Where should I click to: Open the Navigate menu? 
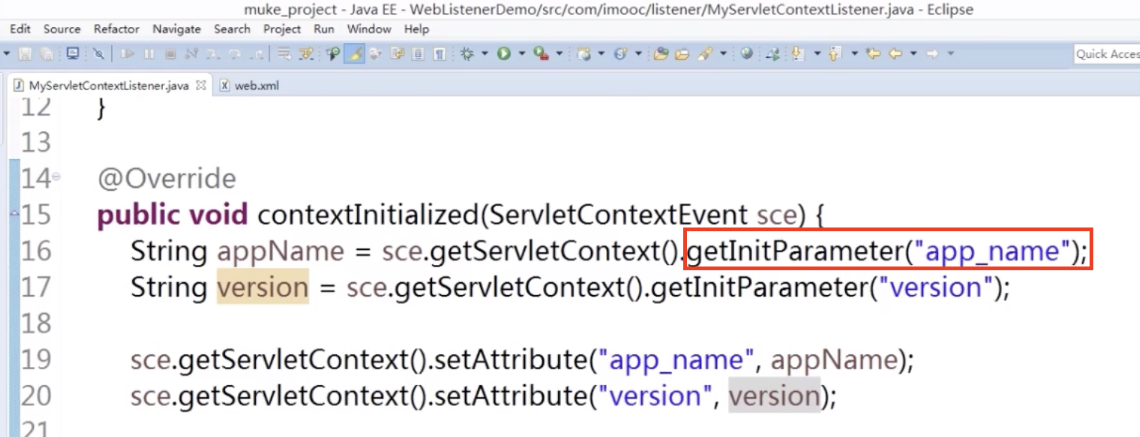click(x=177, y=29)
